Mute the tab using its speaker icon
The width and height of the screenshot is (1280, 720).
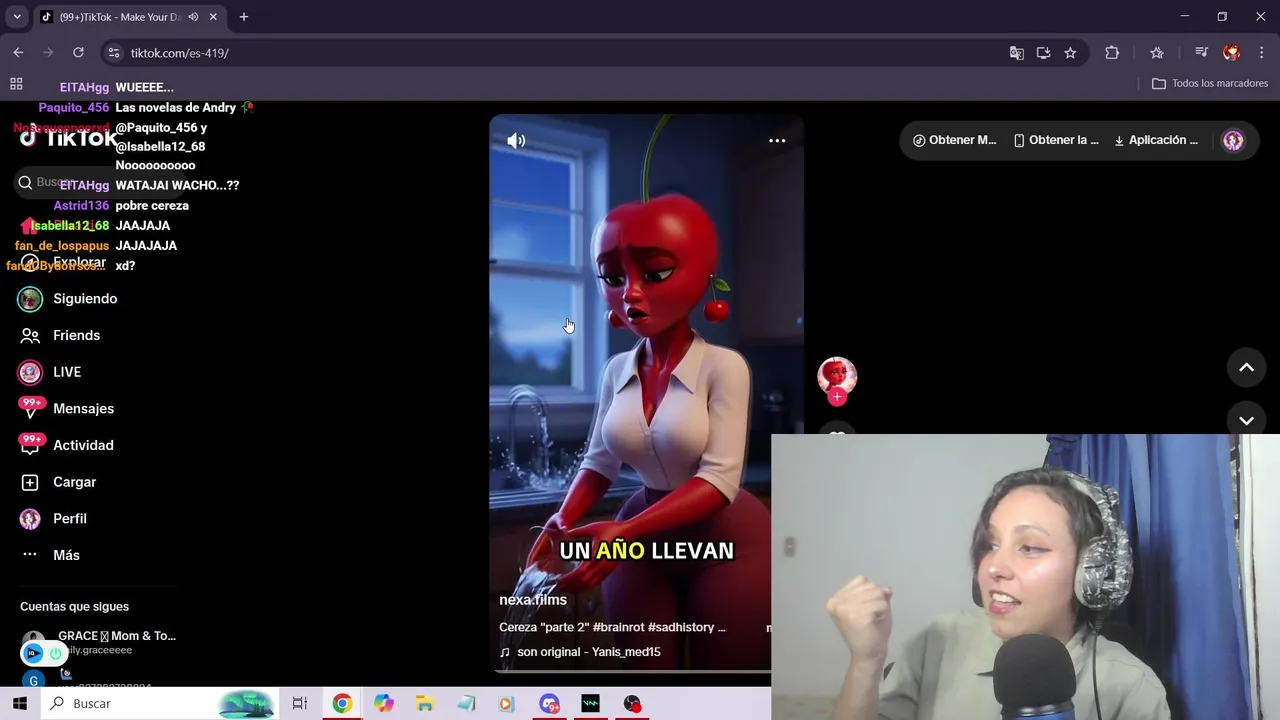193,17
